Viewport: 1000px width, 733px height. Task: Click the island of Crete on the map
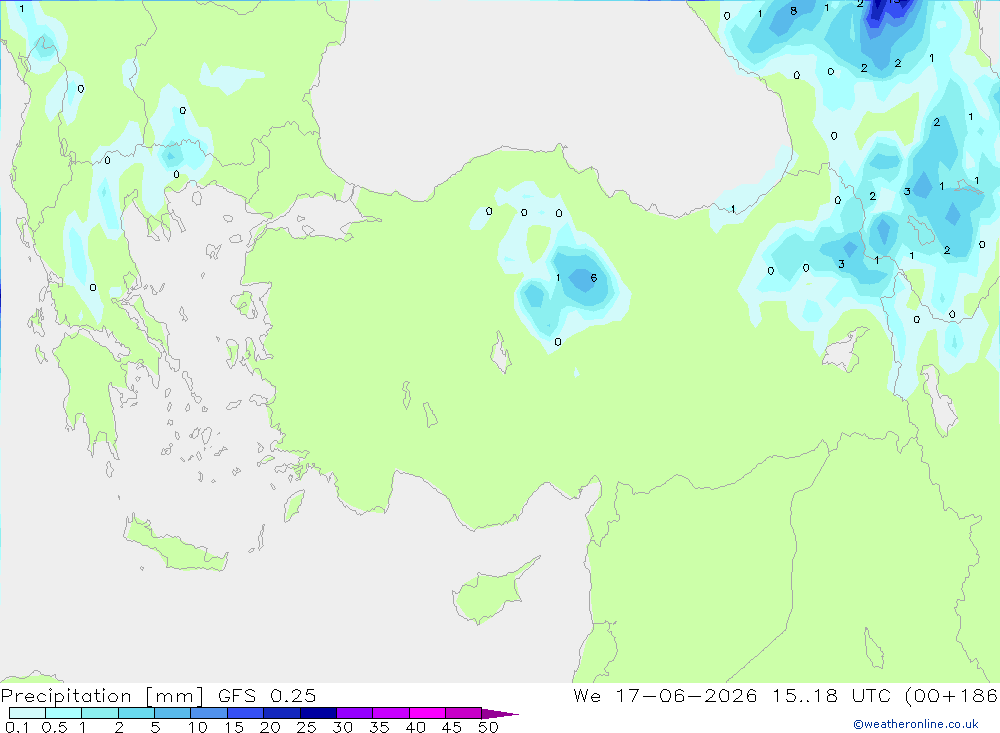pos(175,545)
